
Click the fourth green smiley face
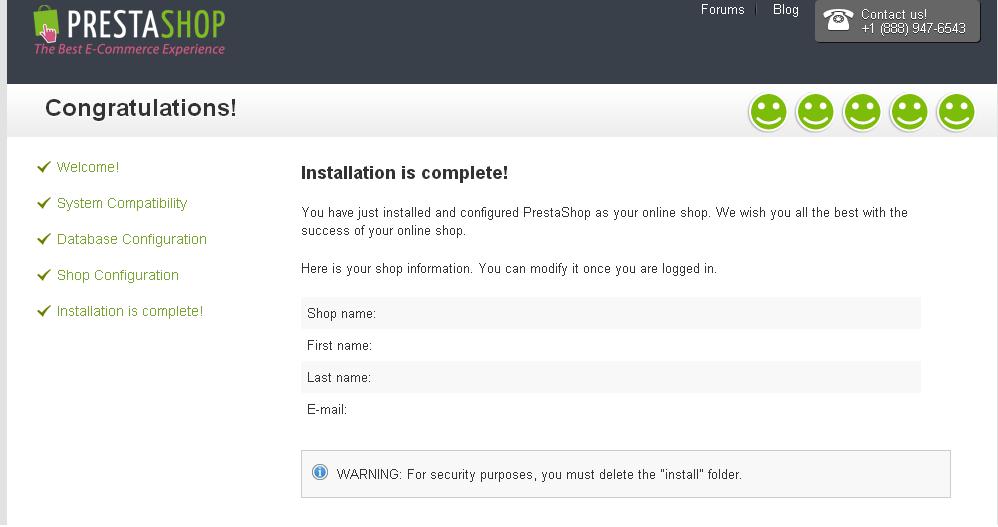click(x=909, y=112)
